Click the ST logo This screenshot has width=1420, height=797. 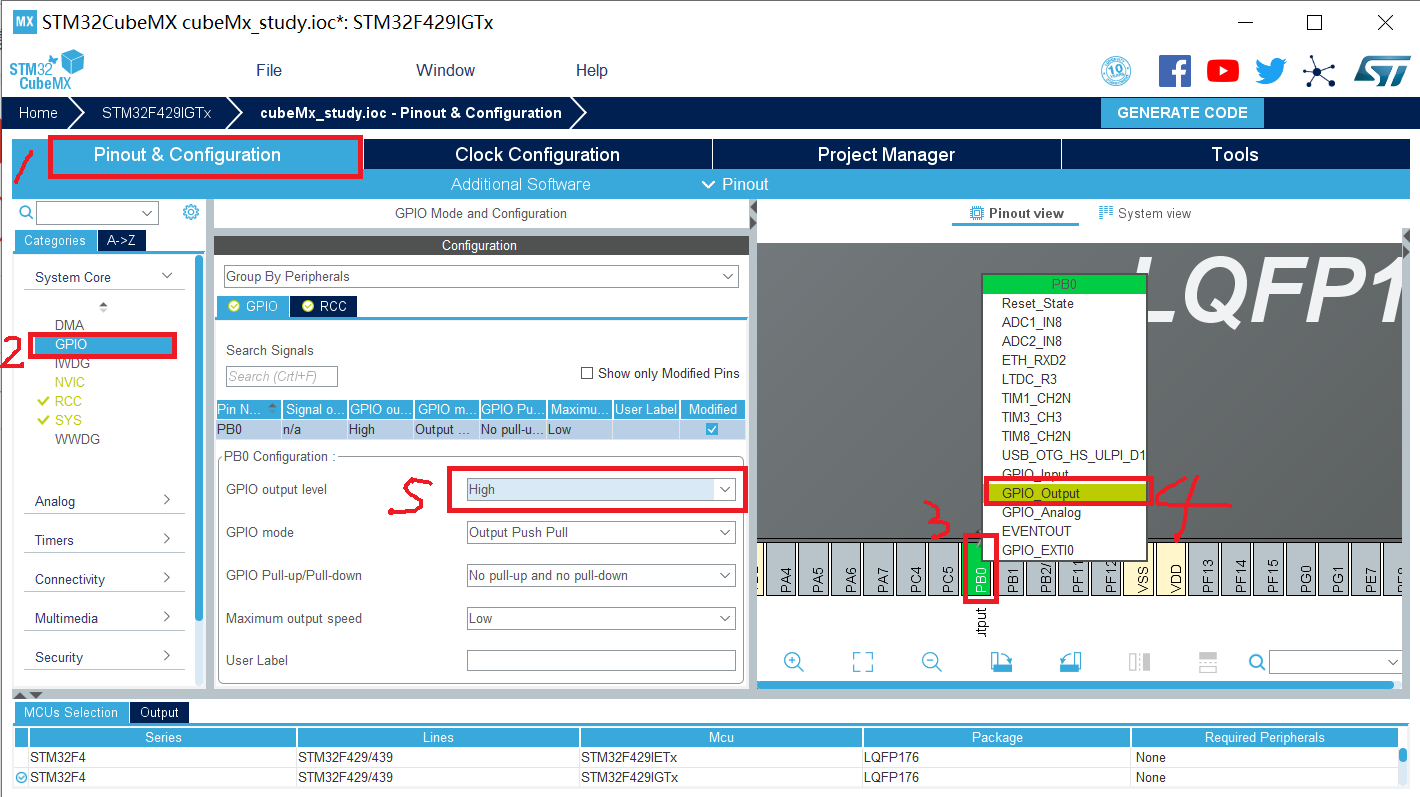pyautogui.click(x=1382, y=70)
